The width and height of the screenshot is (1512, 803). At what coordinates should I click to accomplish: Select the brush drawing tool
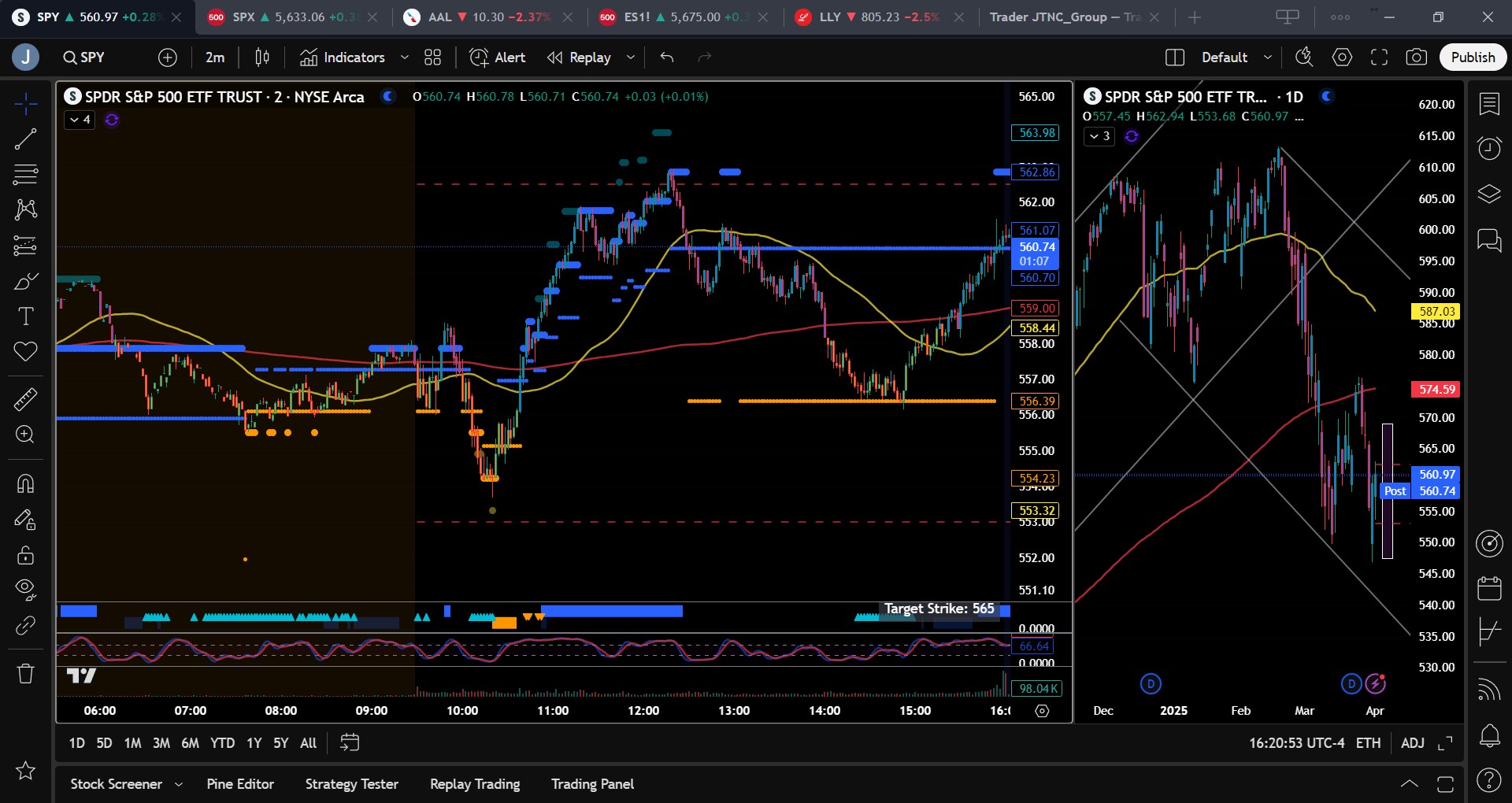(25, 281)
